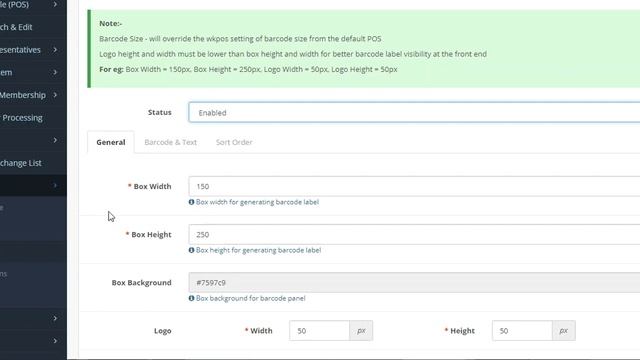Screen dimensions: 640x360
Task: Open the Status dropdown showing Enabled
Action: 414,112
